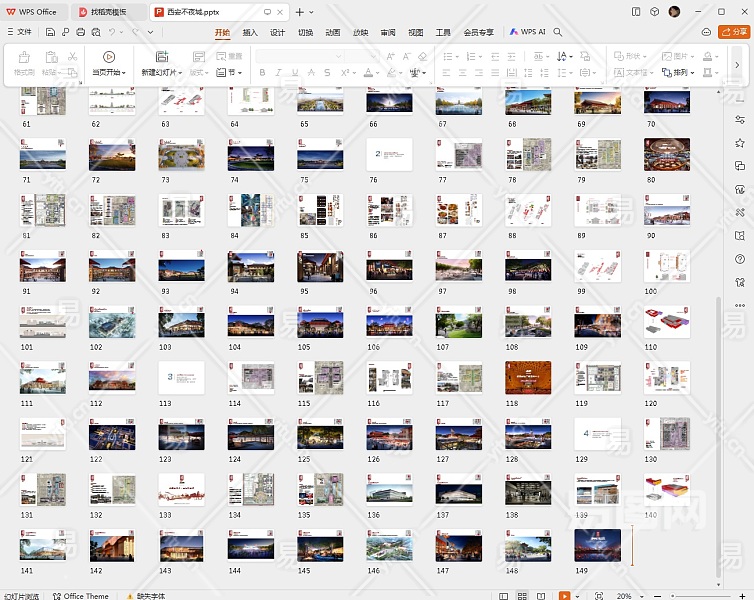Click the 新建幻灯片 new slide icon
Screen dimensions: 754x600
coord(161,57)
